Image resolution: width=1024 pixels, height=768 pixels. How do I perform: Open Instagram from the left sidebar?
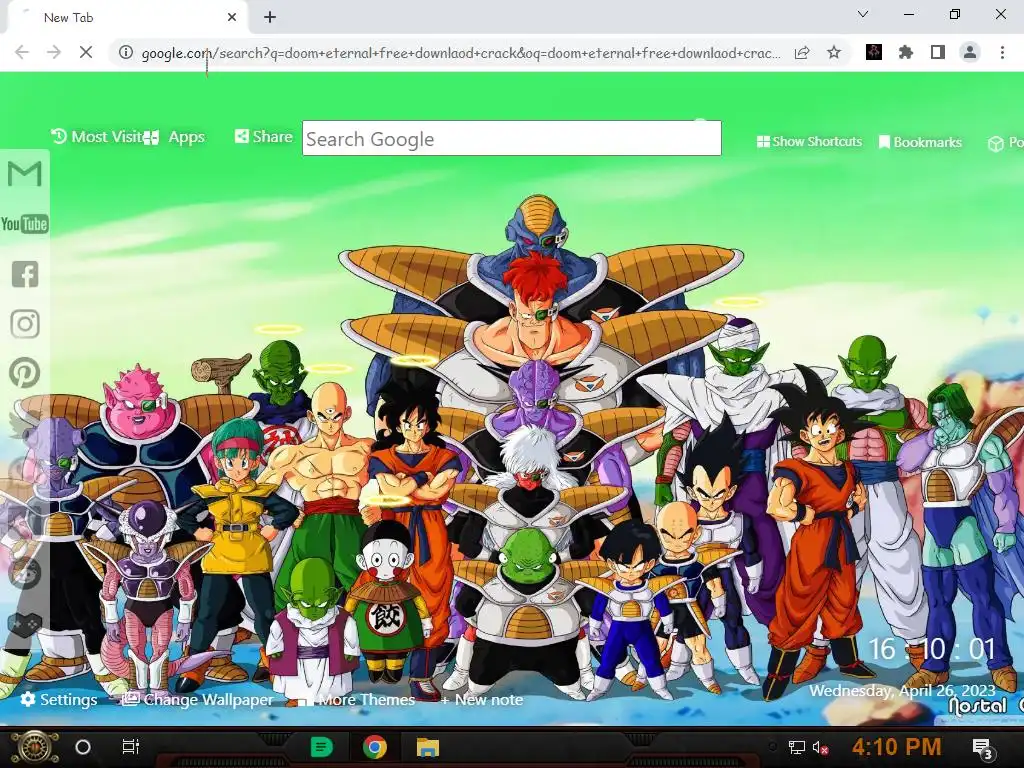25,324
